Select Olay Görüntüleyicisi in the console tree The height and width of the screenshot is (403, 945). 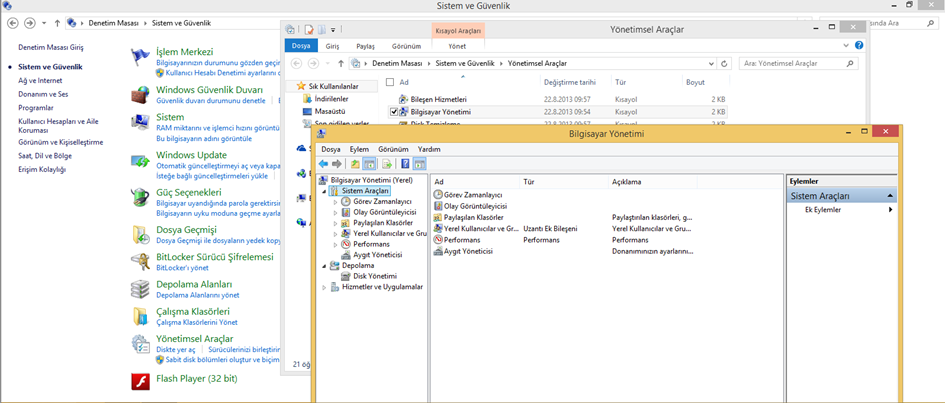378,213
